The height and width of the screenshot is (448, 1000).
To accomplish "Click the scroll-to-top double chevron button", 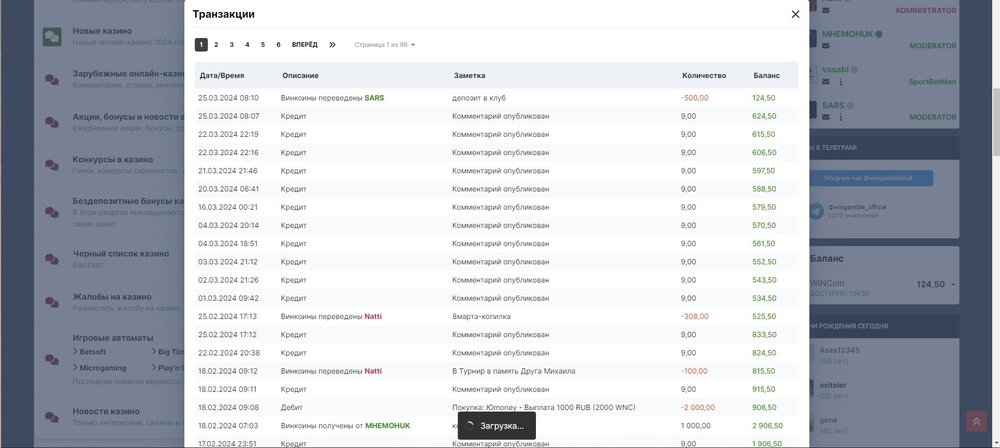I will pyautogui.click(x=976, y=422).
